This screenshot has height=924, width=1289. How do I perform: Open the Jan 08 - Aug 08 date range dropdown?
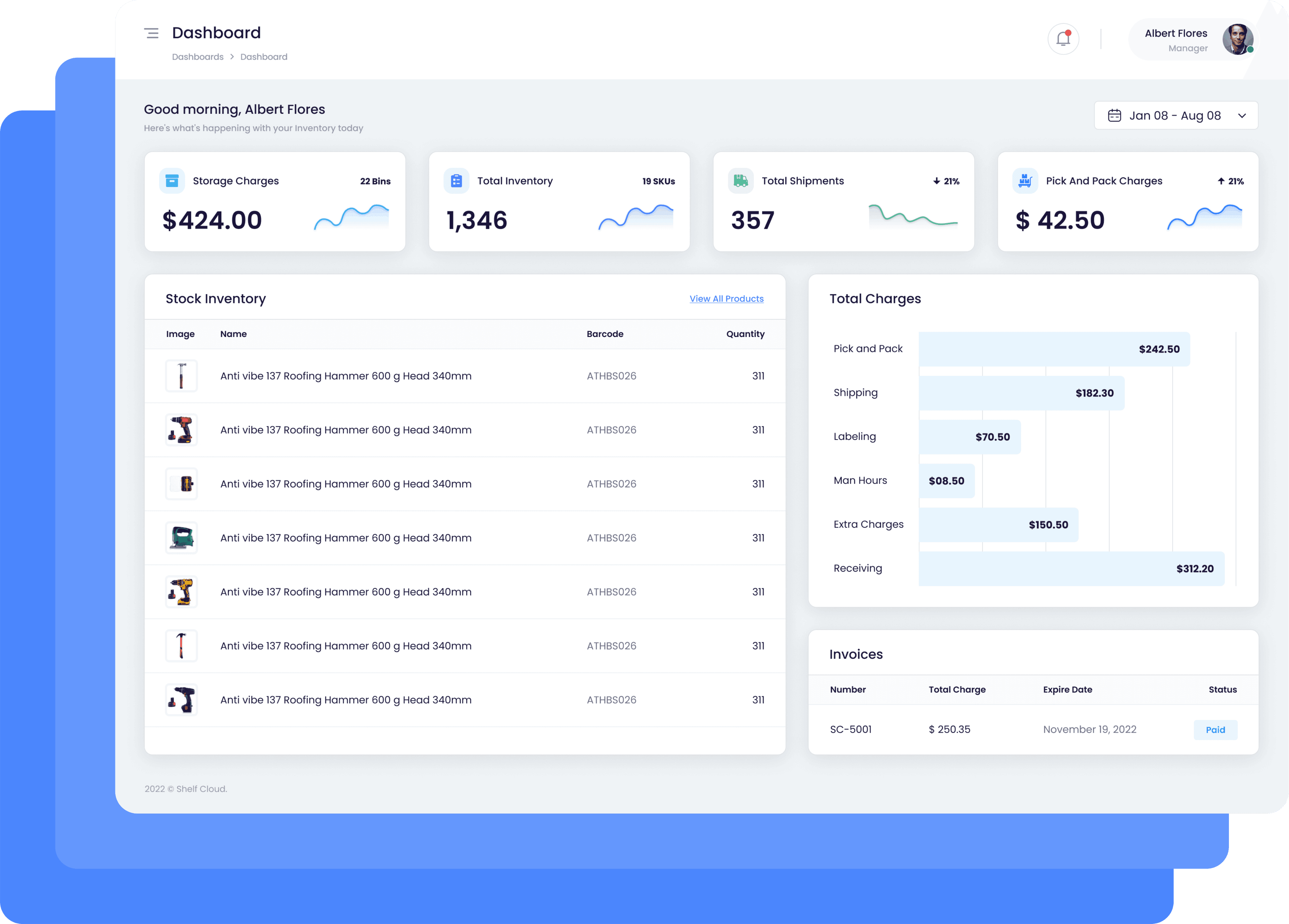point(1176,115)
